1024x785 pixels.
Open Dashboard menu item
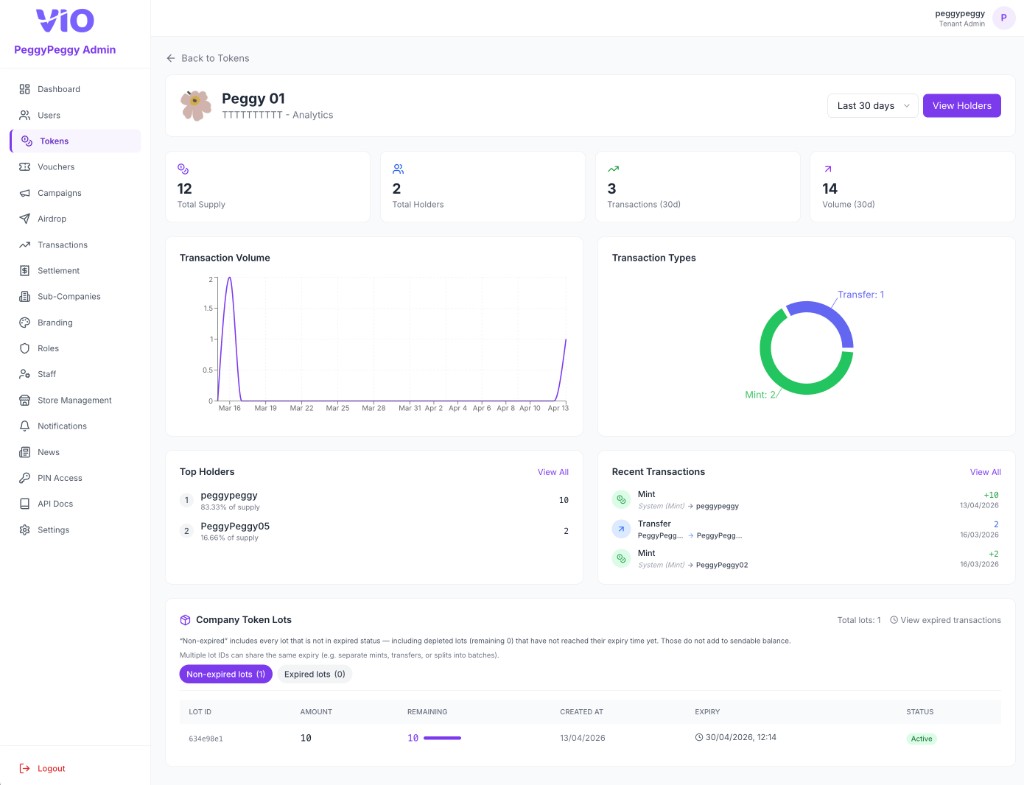pyautogui.click(x=75, y=89)
